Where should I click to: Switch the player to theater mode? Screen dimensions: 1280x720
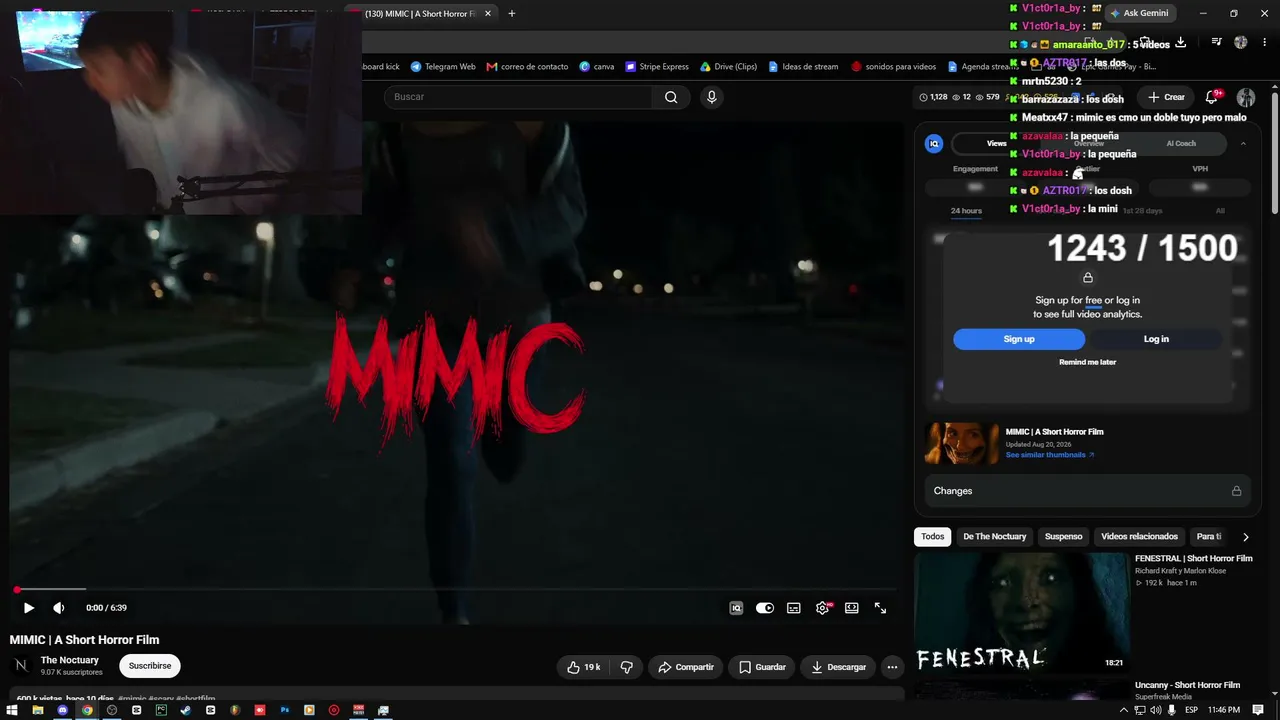tap(852, 608)
